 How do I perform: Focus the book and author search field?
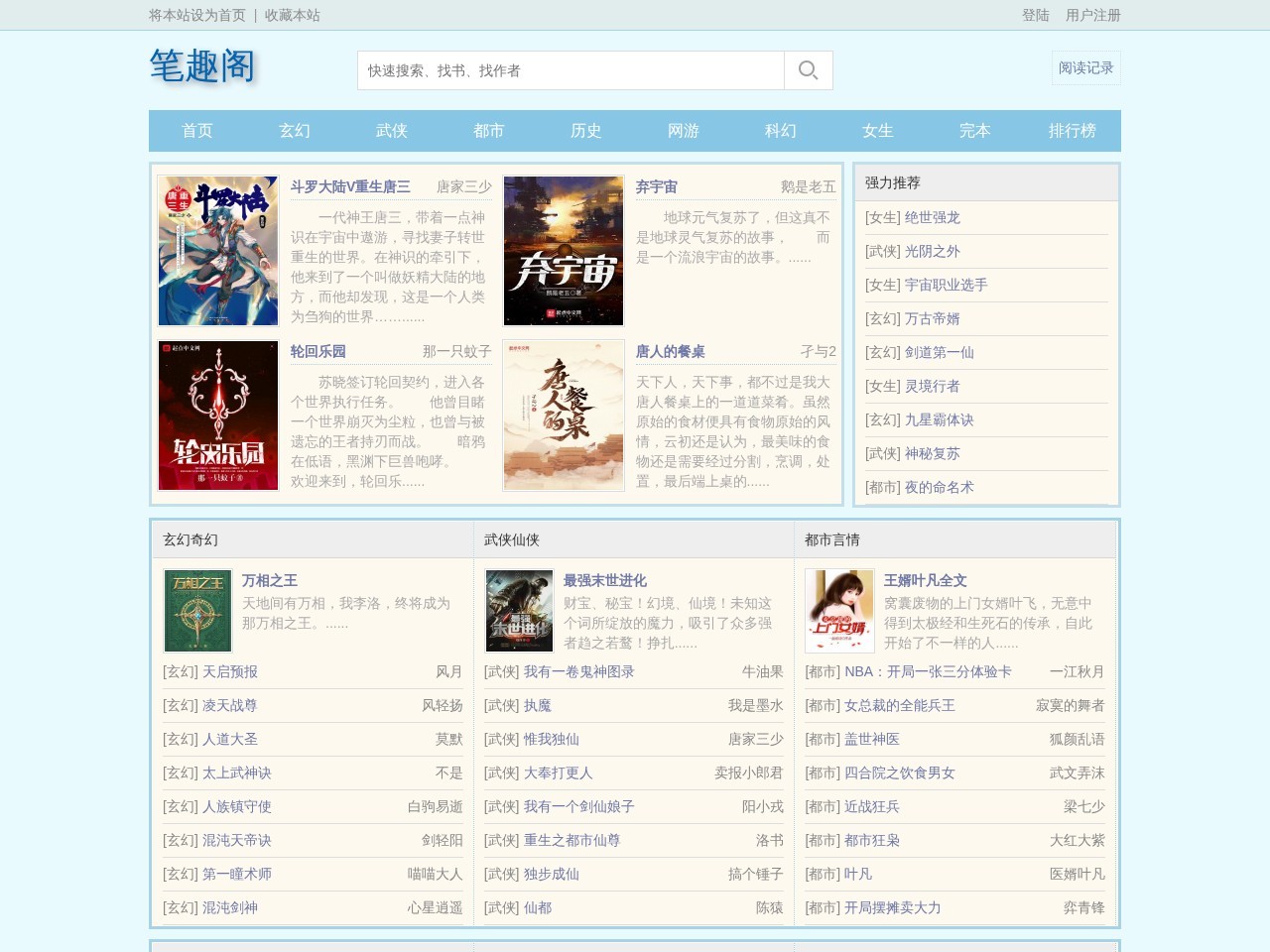(571, 70)
